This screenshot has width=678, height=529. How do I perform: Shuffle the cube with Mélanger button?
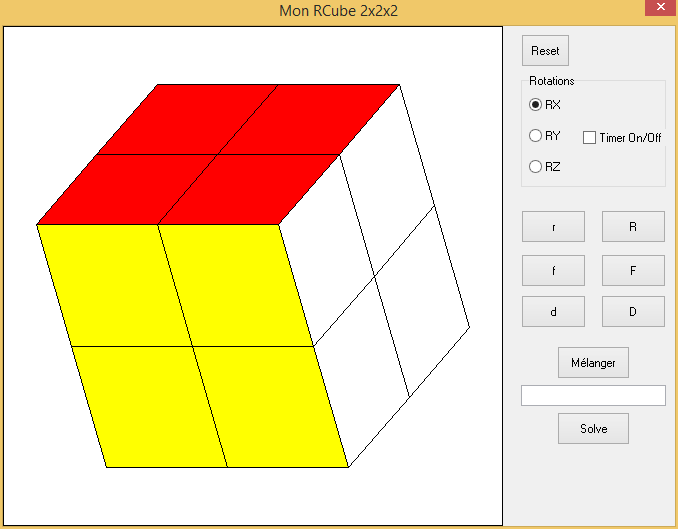[593, 362]
